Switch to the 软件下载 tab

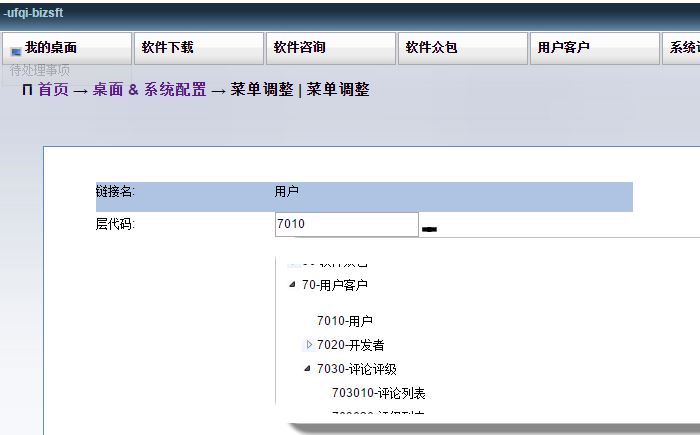(168, 48)
